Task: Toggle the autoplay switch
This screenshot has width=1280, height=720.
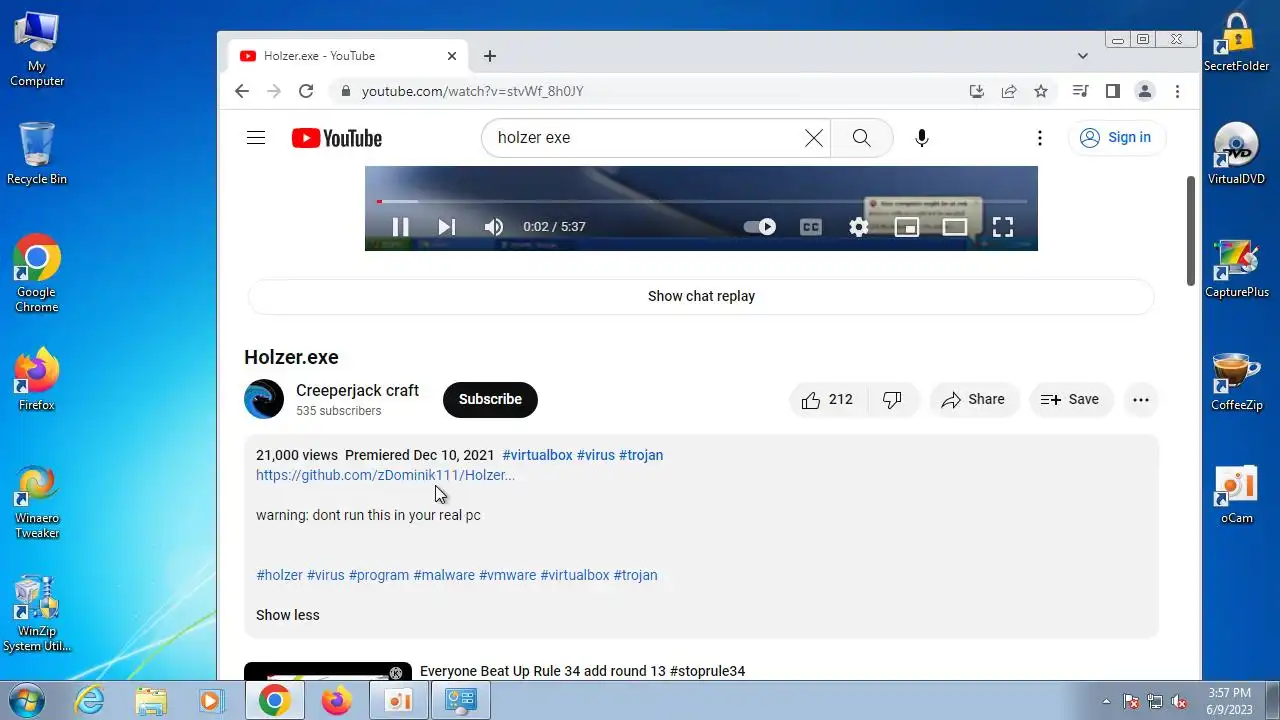Action: pos(760,227)
